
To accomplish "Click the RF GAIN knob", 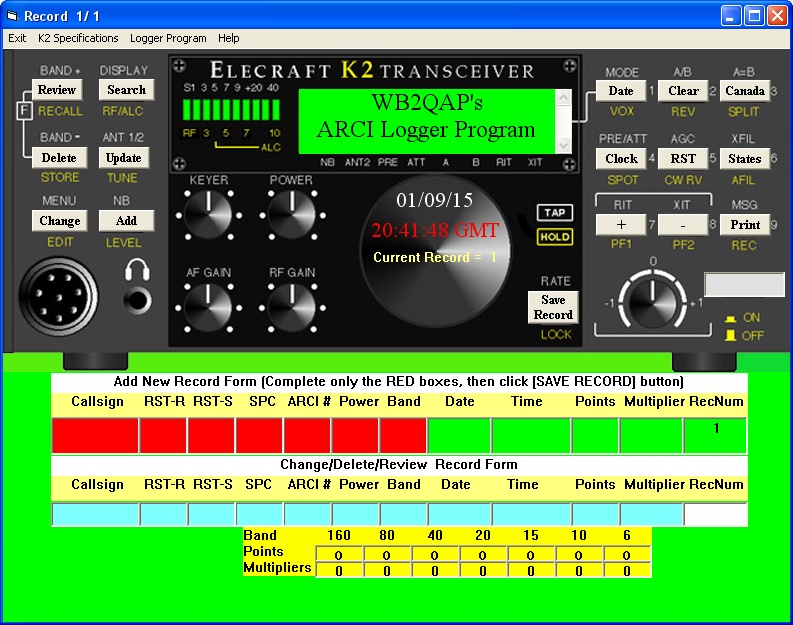I will click(292, 307).
